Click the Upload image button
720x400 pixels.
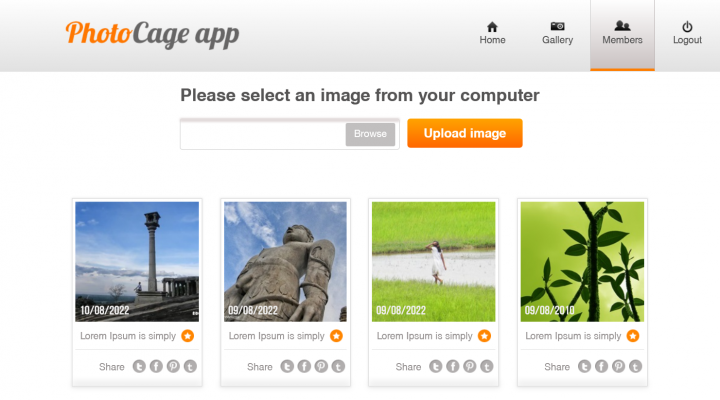(x=465, y=133)
